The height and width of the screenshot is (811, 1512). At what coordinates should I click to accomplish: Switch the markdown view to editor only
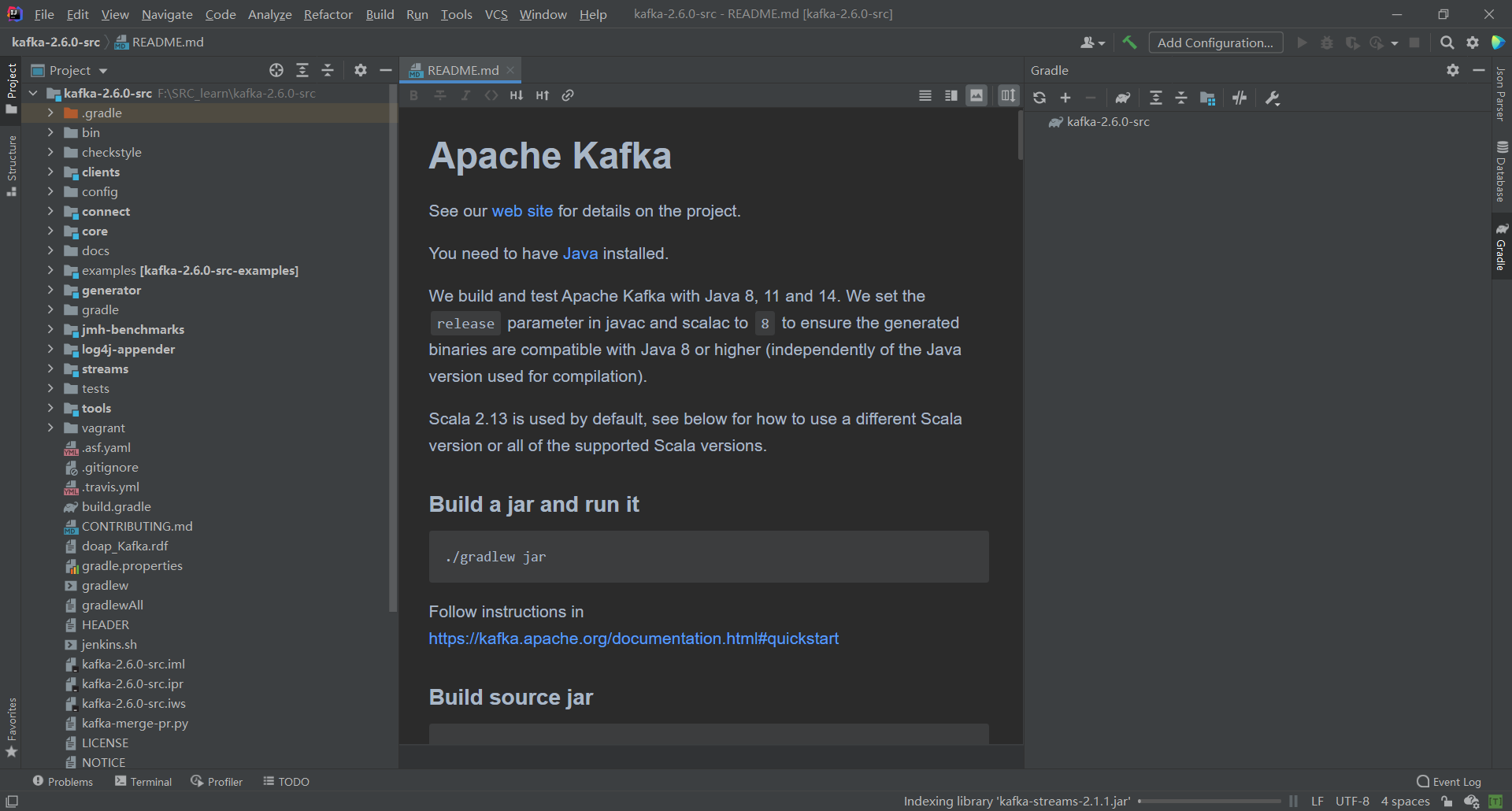pos(925,95)
